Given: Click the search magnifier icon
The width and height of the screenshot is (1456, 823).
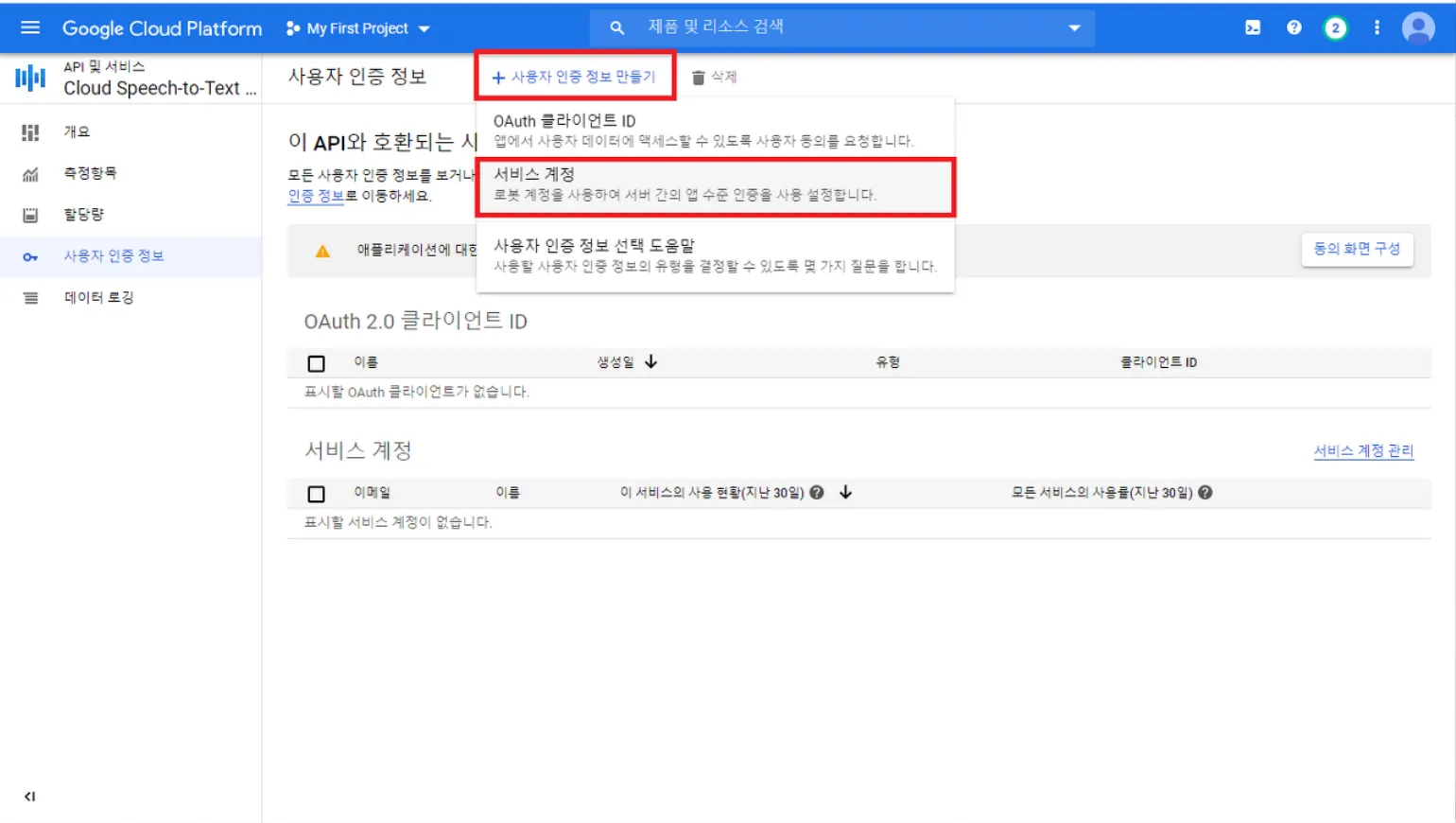Looking at the screenshot, I should [617, 27].
